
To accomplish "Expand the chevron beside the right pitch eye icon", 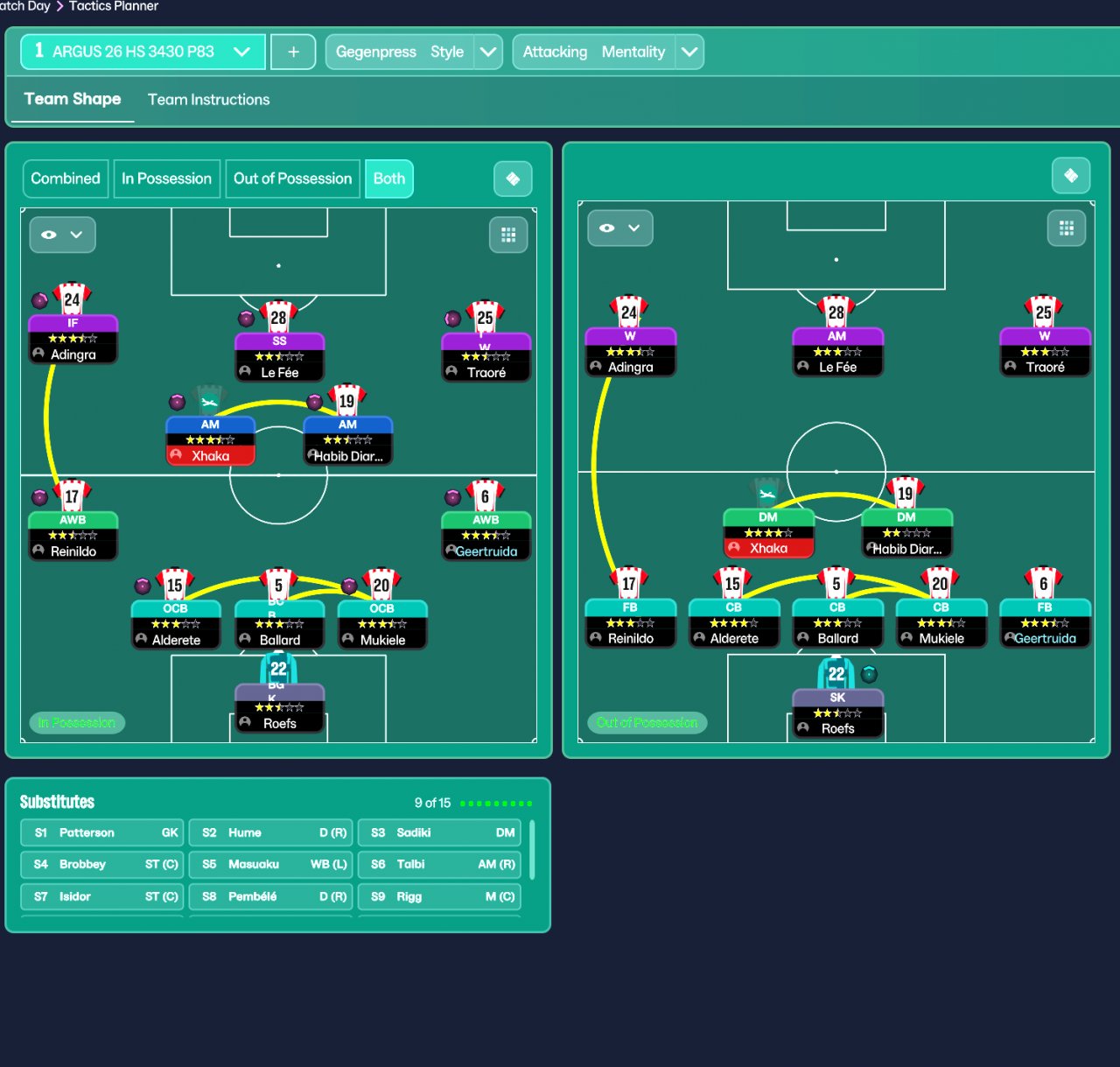I will click(634, 228).
